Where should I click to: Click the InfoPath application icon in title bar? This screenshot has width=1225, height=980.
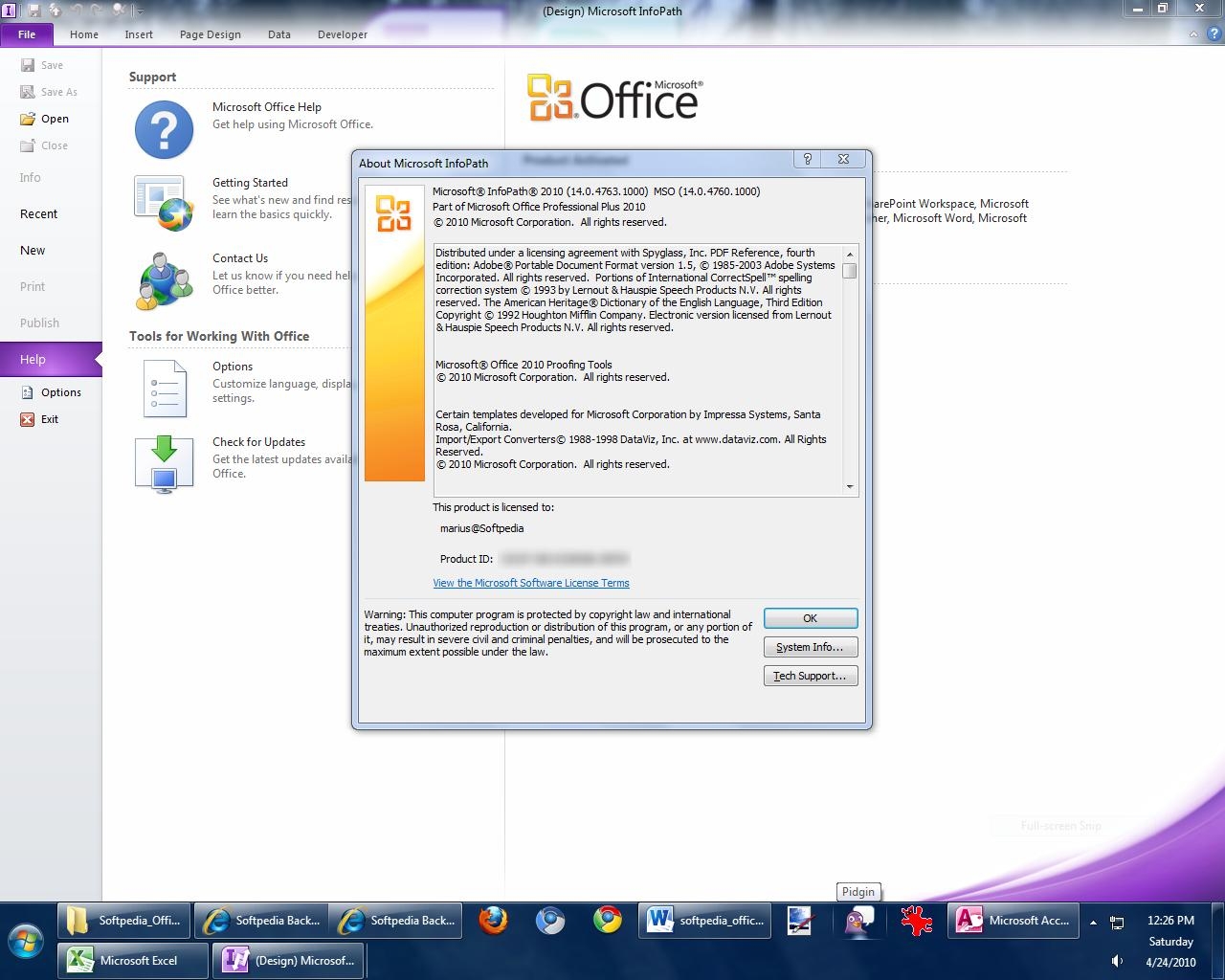(10, 11)
